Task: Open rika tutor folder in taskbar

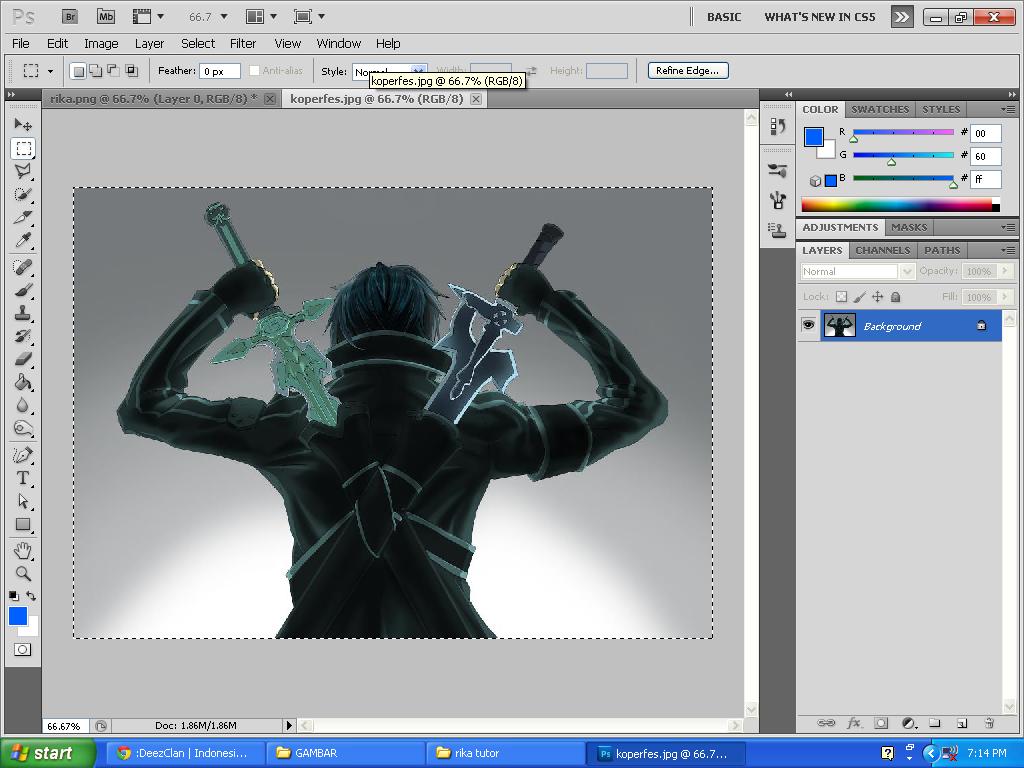Action: (x=505, y=753)
